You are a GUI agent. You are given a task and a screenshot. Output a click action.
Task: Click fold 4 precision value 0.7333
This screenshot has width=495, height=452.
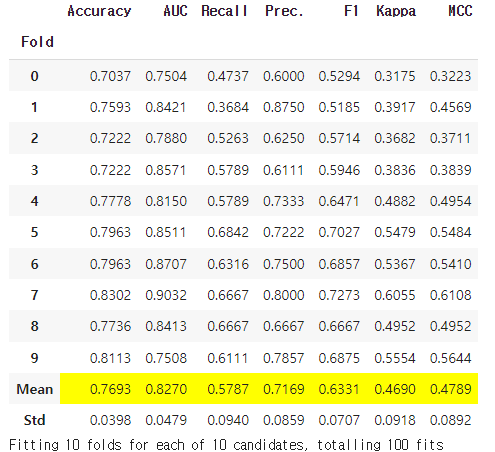[x=284, y=201]
